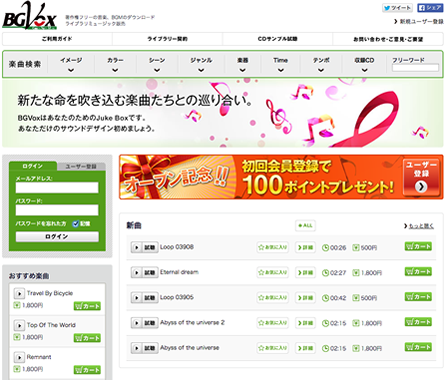Add Abyss of the universe 2 to cart
Screen dimensions: 446x380
[418, 322]
